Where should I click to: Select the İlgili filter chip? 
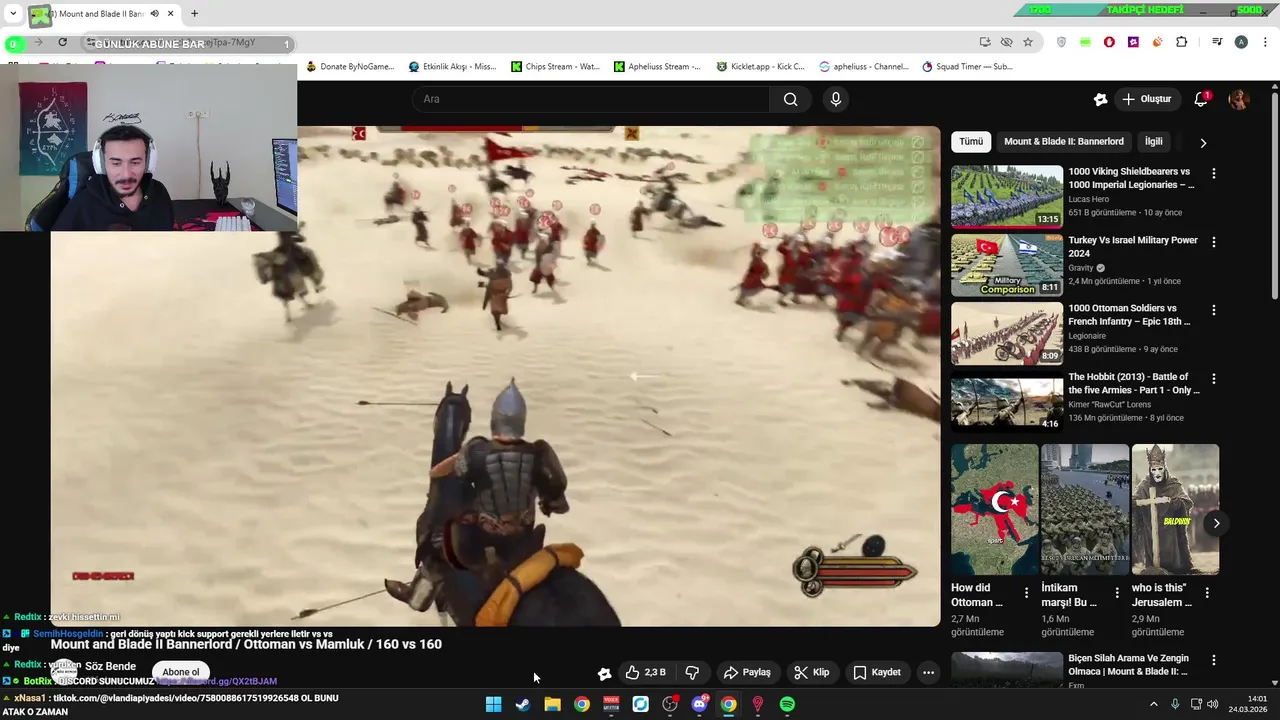[x=1153, y=141]
